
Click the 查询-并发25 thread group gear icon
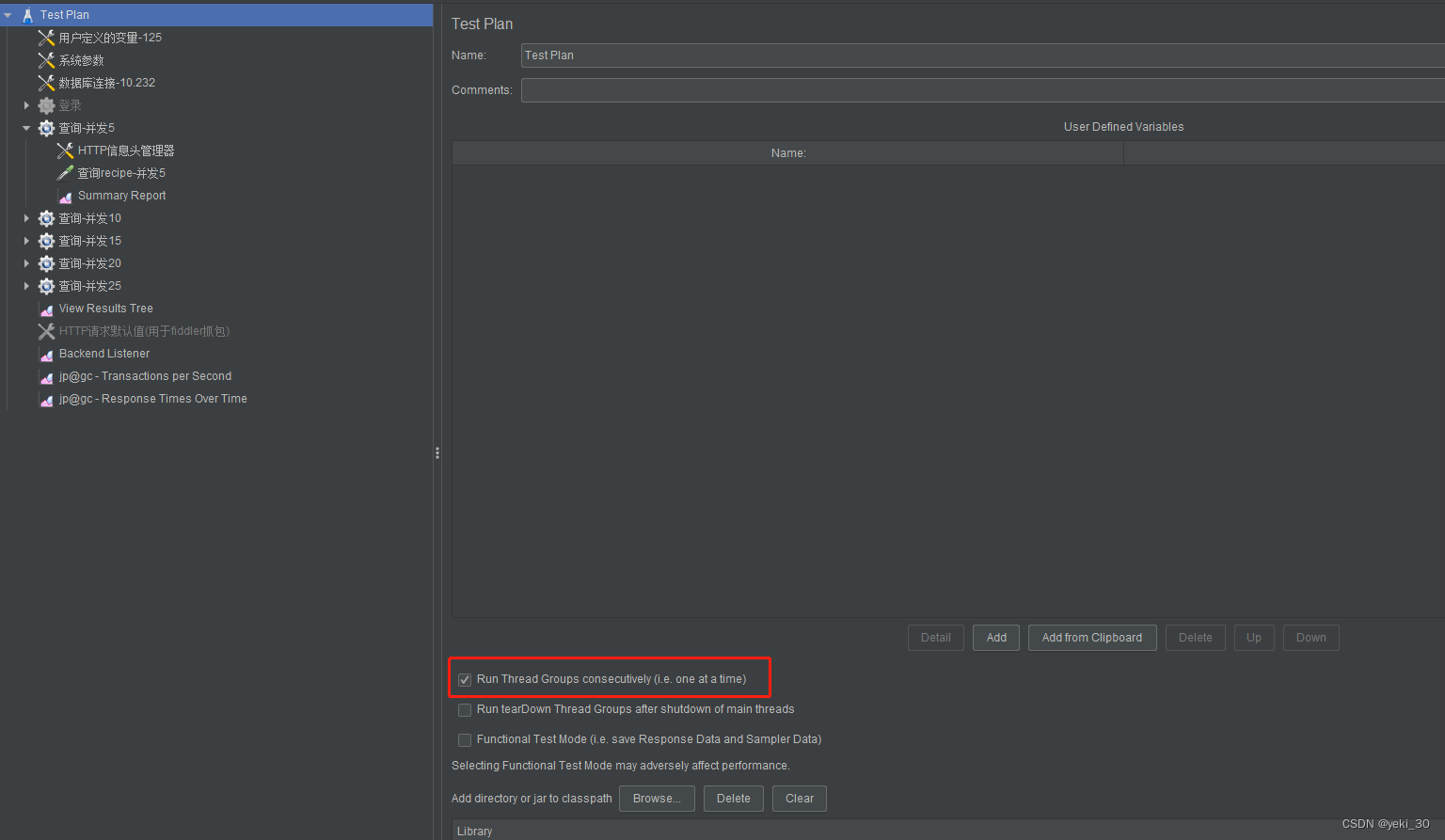(x=46, y=286)
